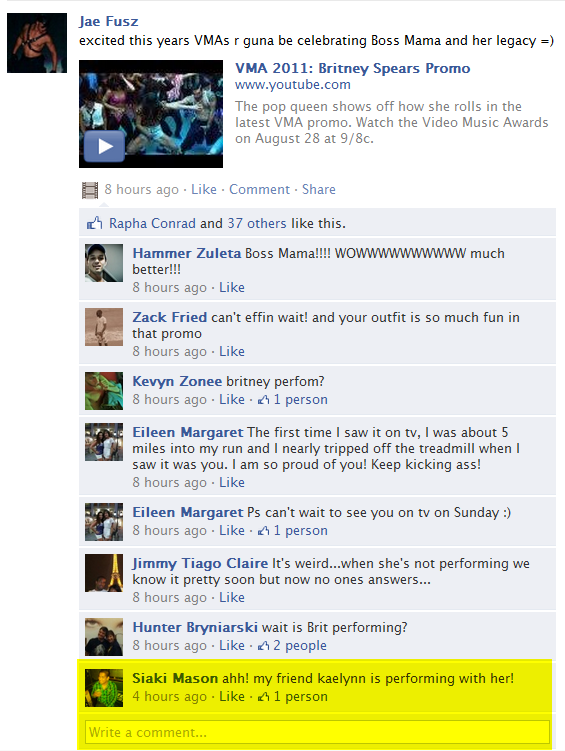Open Jimmy Tiago Claire's Eiffel Tower avatar

click(x=104, y=573)
